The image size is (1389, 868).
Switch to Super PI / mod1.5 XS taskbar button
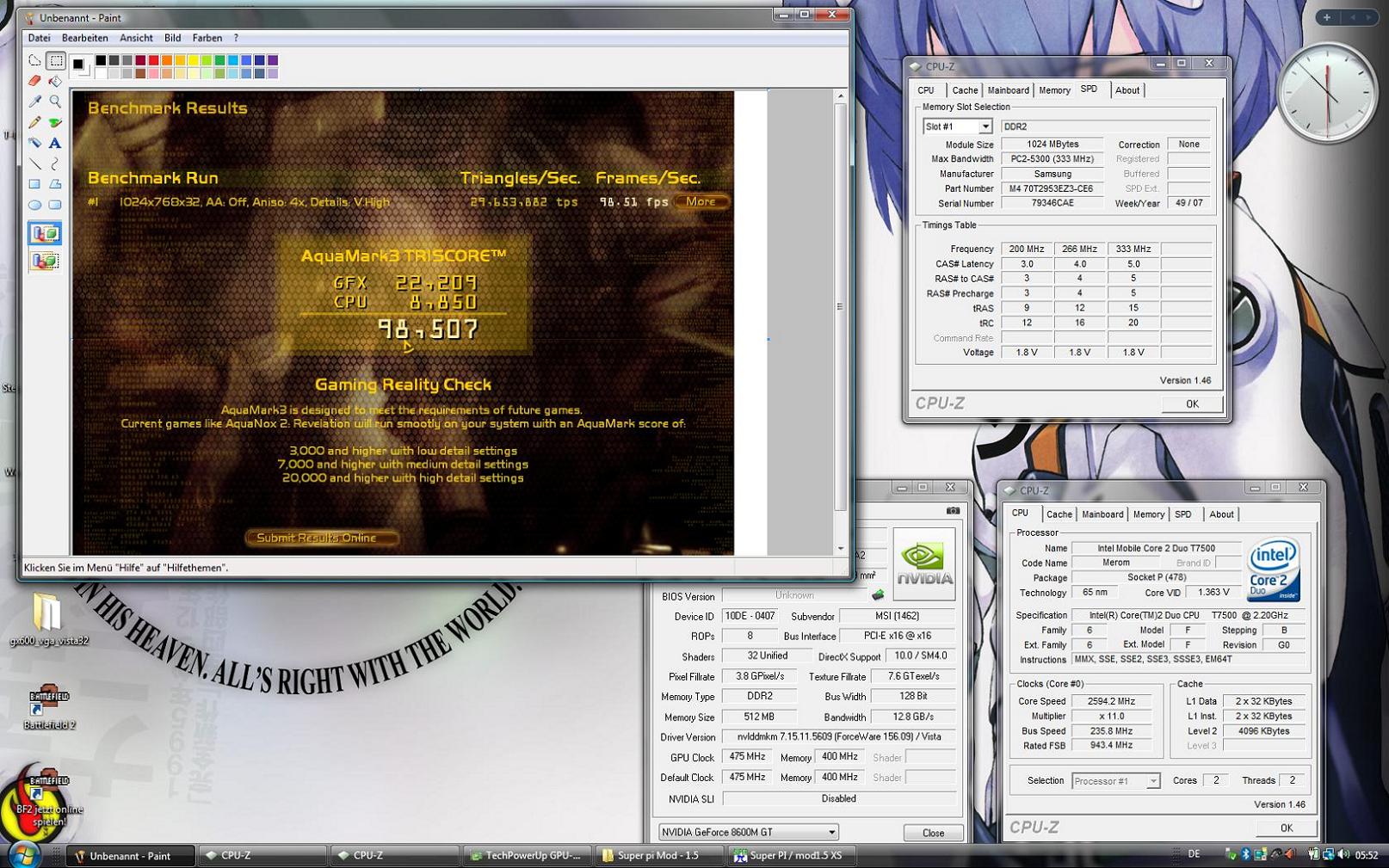(x=790, y=855)
